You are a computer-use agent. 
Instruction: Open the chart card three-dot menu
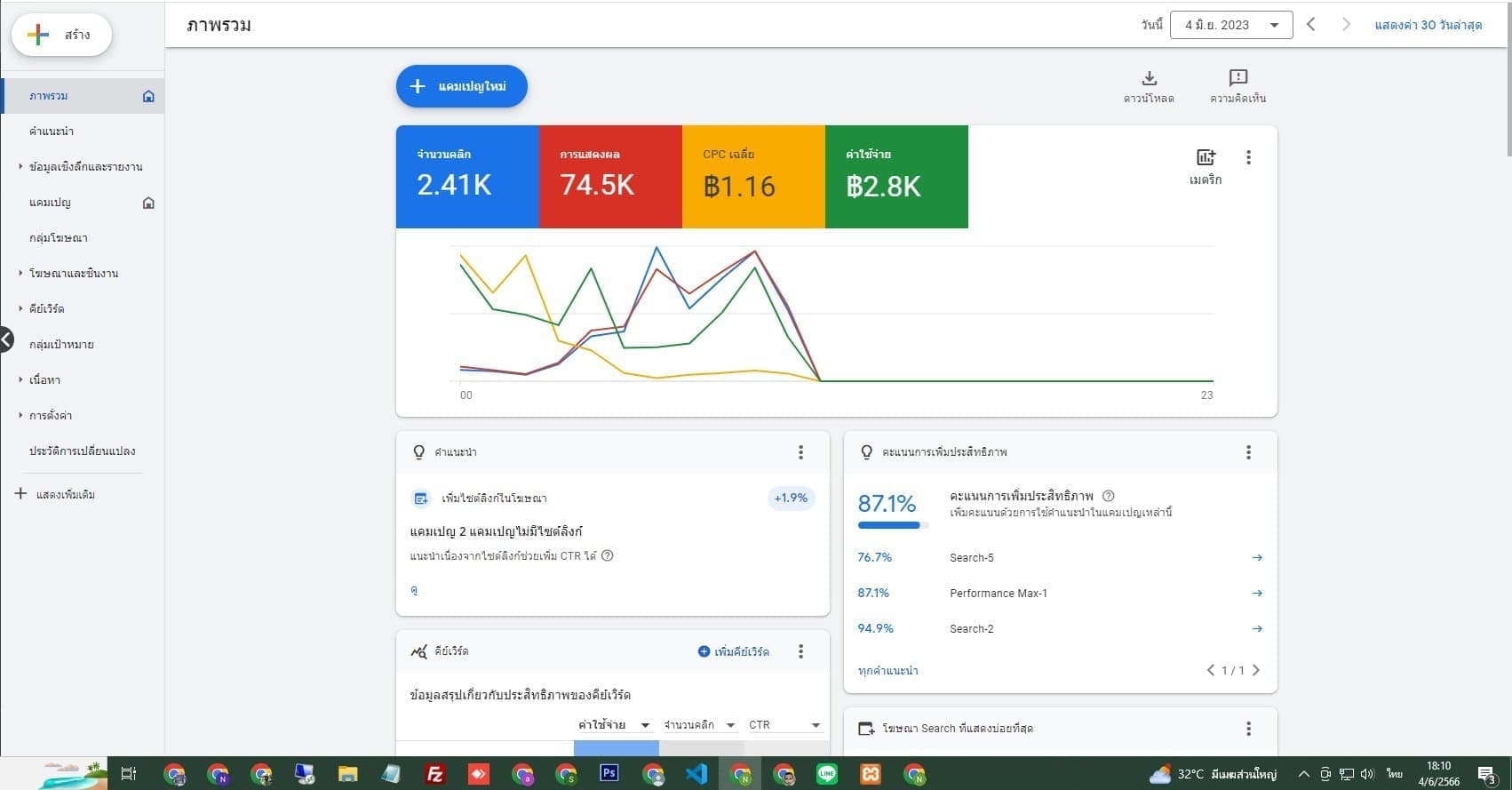pyautogui.click(x=1248, y=157)
